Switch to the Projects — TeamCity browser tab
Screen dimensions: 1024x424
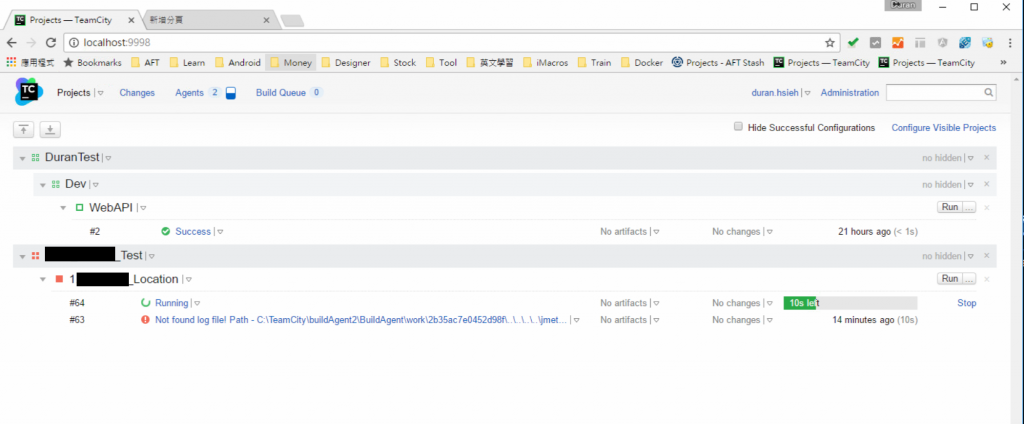pos(72,20)
